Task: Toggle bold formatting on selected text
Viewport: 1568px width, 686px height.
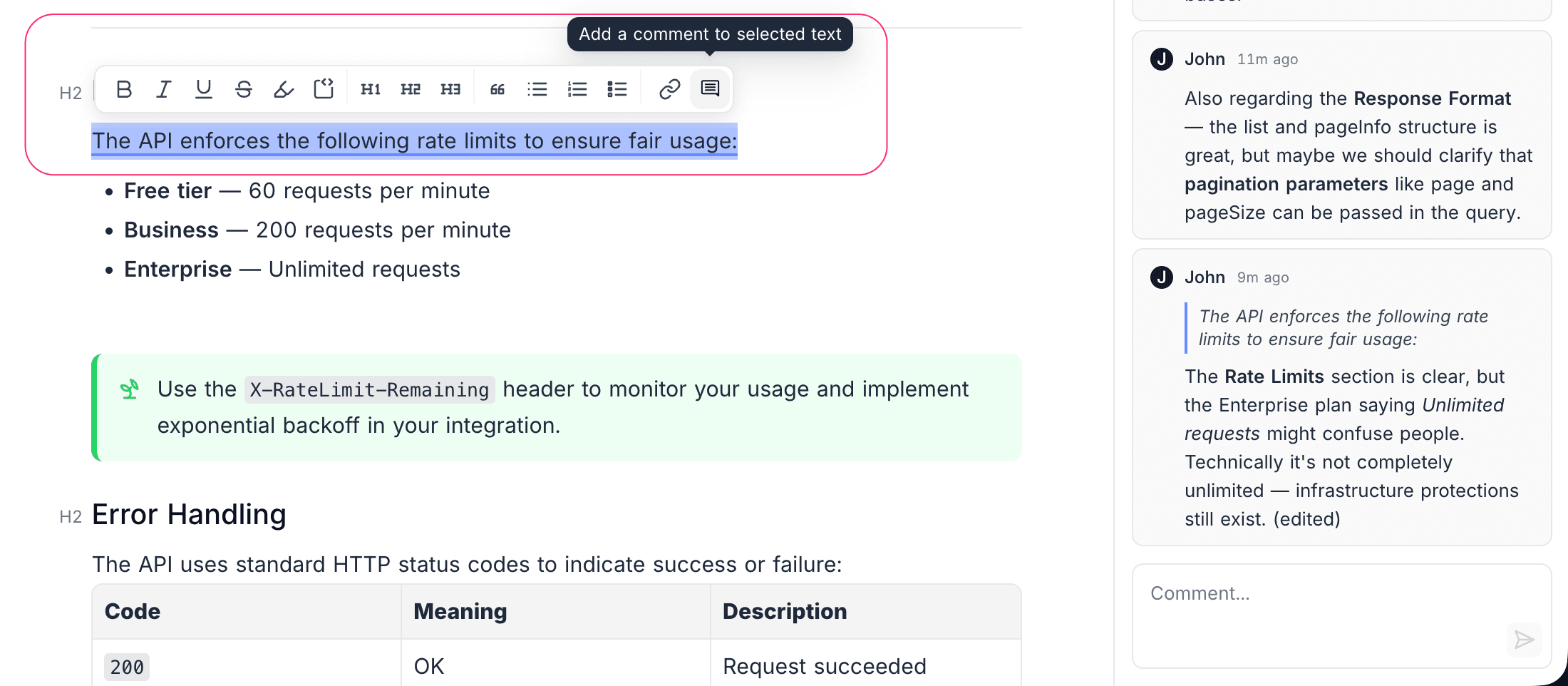Action: pos(124,89)
